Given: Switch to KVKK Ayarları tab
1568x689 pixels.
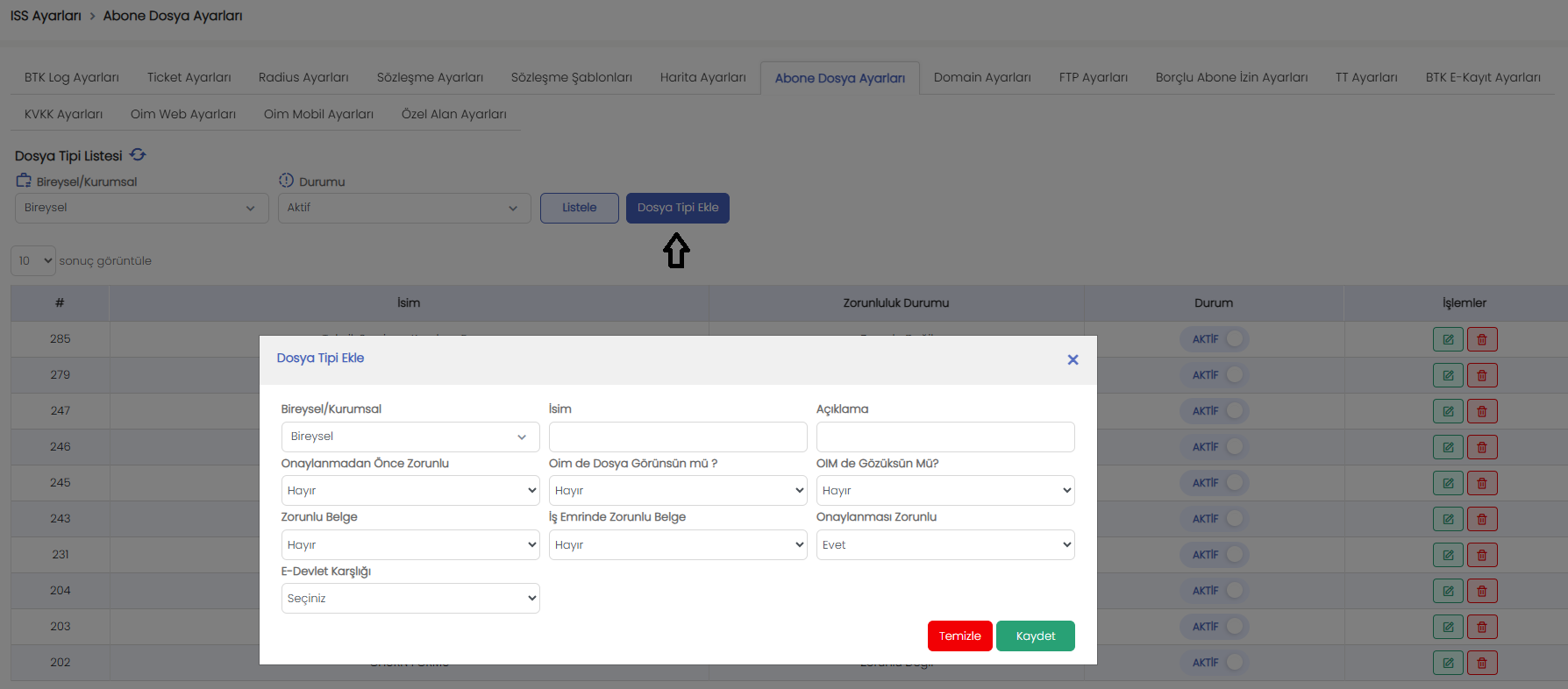Looking at the screenshot, I should click(x=64, y=114).
